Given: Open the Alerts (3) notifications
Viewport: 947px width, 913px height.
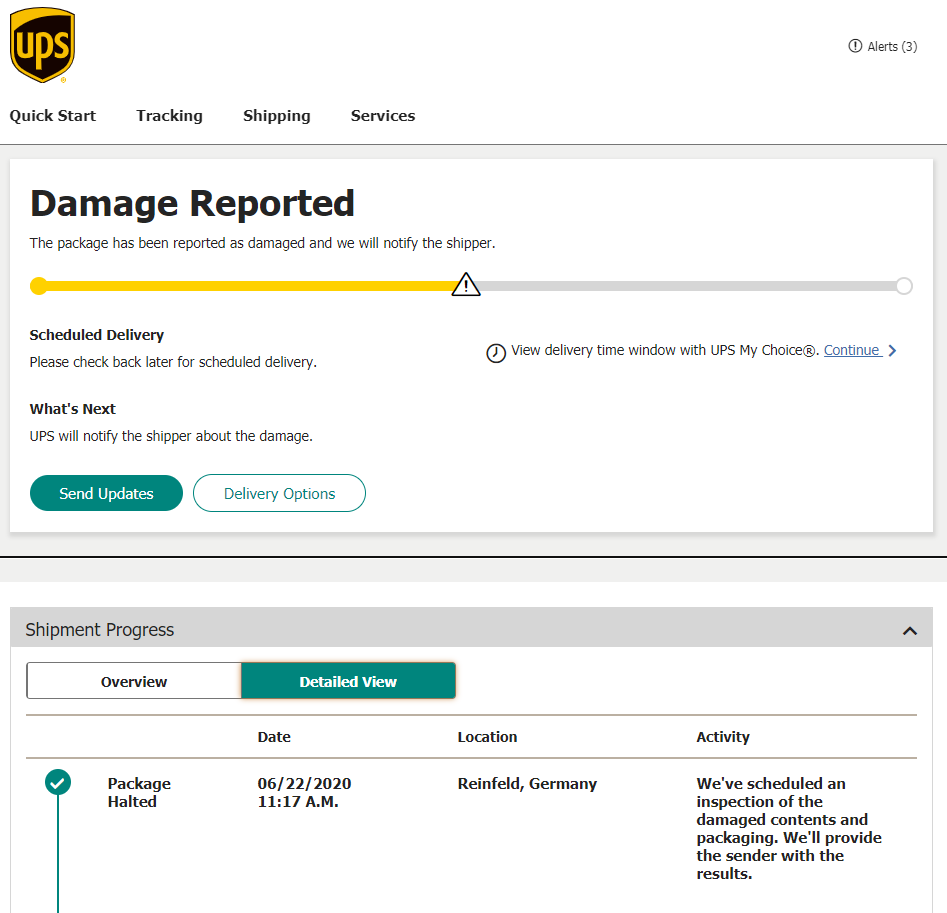Looking at the screenshot, I should (x=882, y=46).
